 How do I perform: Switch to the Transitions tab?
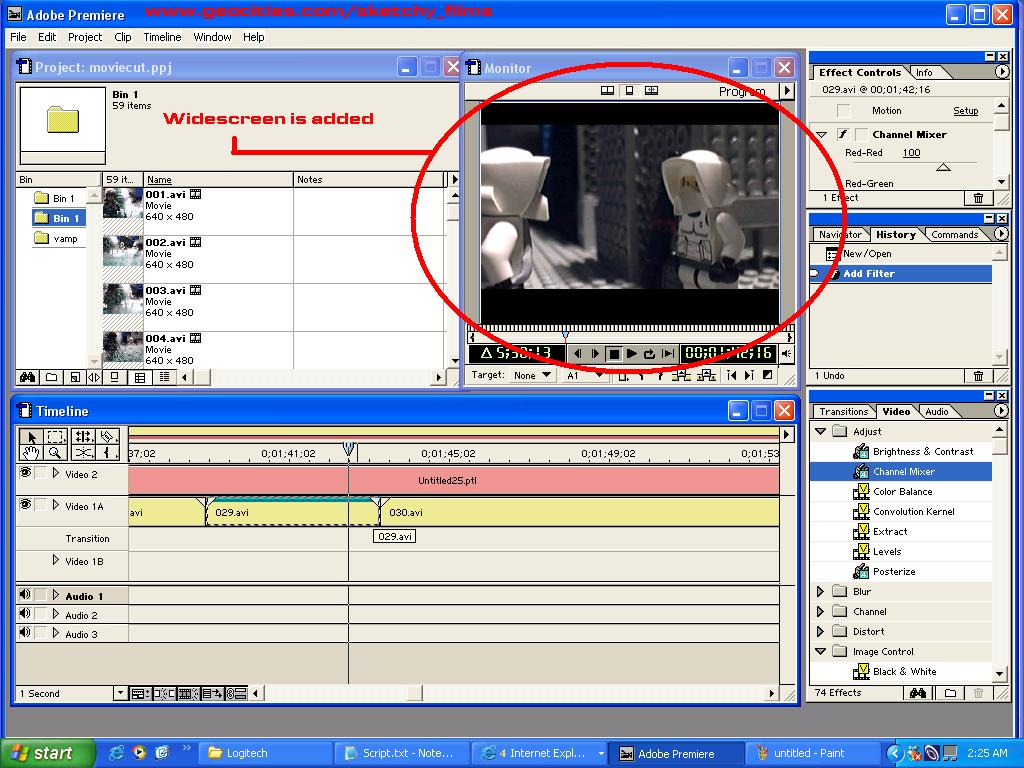[845, 411]
